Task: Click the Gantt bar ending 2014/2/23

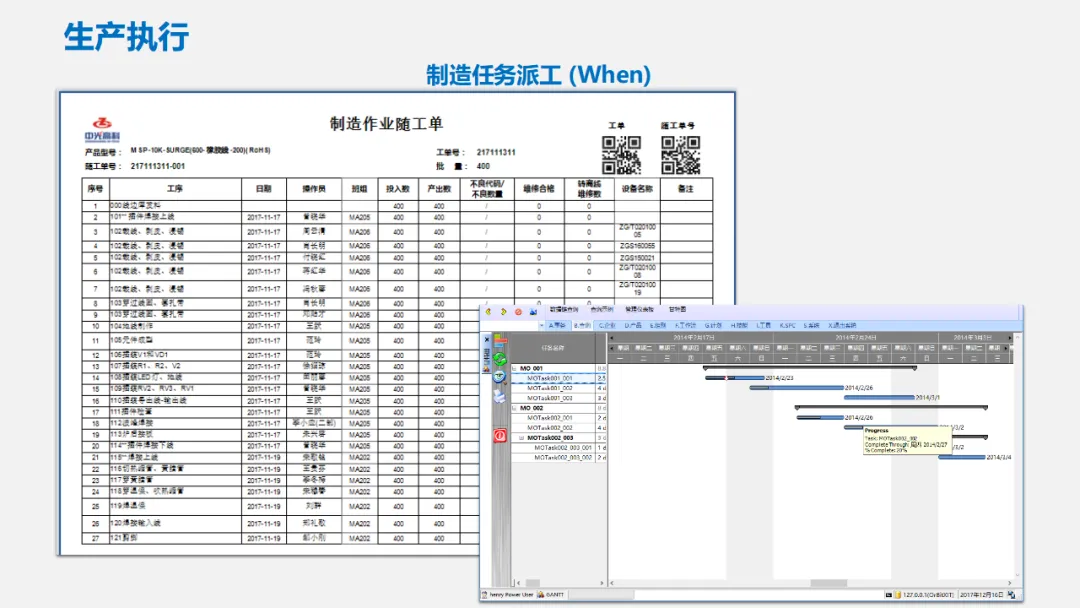Action: (x=734, y=378)
